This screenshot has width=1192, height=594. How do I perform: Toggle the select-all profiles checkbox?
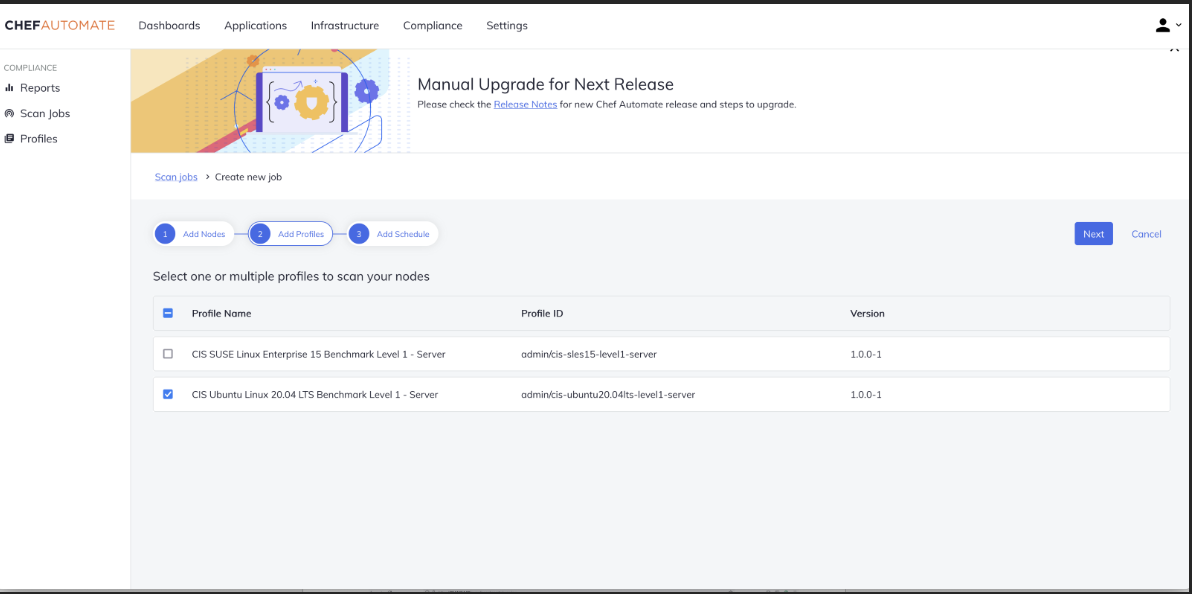tap(168, 313)
